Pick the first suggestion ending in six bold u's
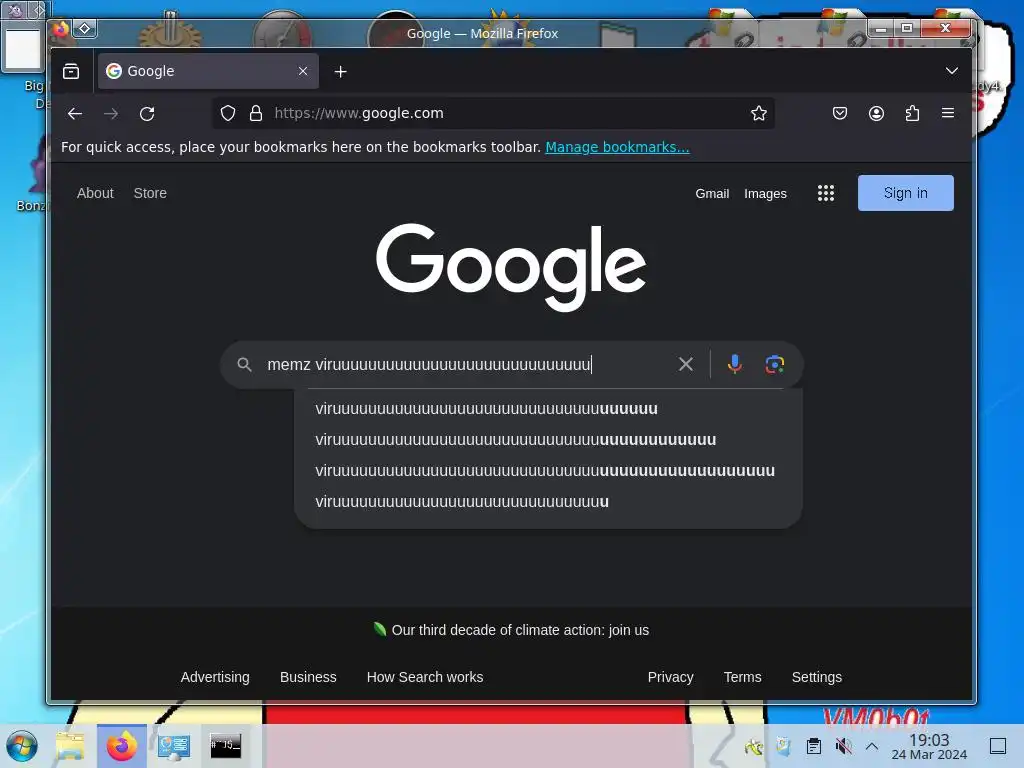The height and width of the screenshot is (768, 1024). click(548, 409)
